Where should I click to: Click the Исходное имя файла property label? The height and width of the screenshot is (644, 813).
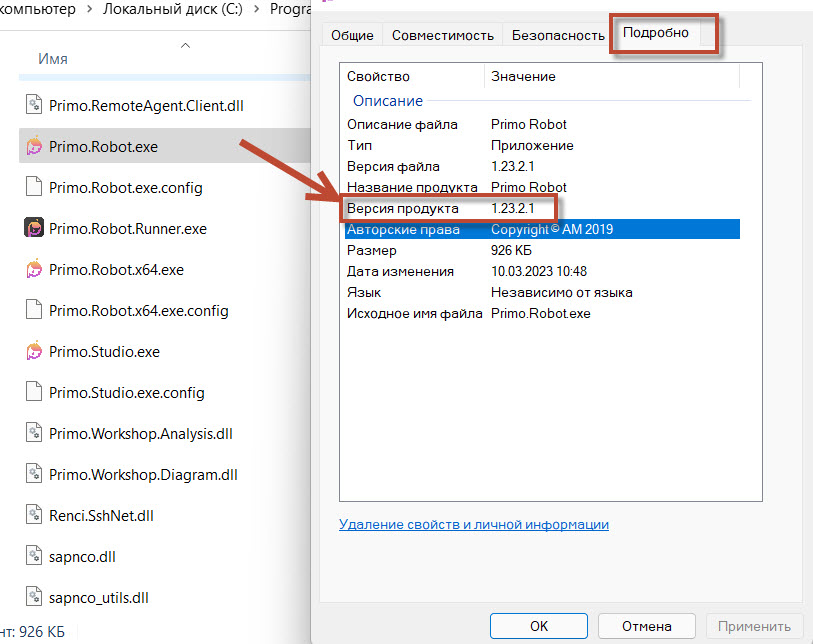pyautogui.click(x=415, y=313)
